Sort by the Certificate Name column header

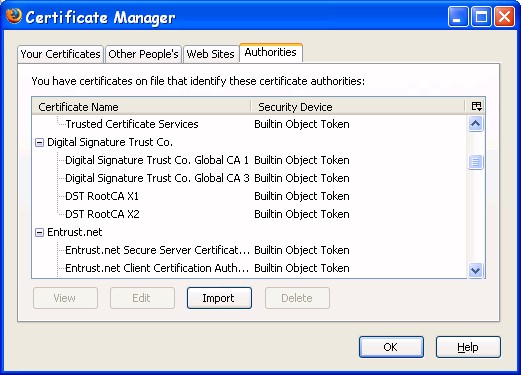click(141, 107)
